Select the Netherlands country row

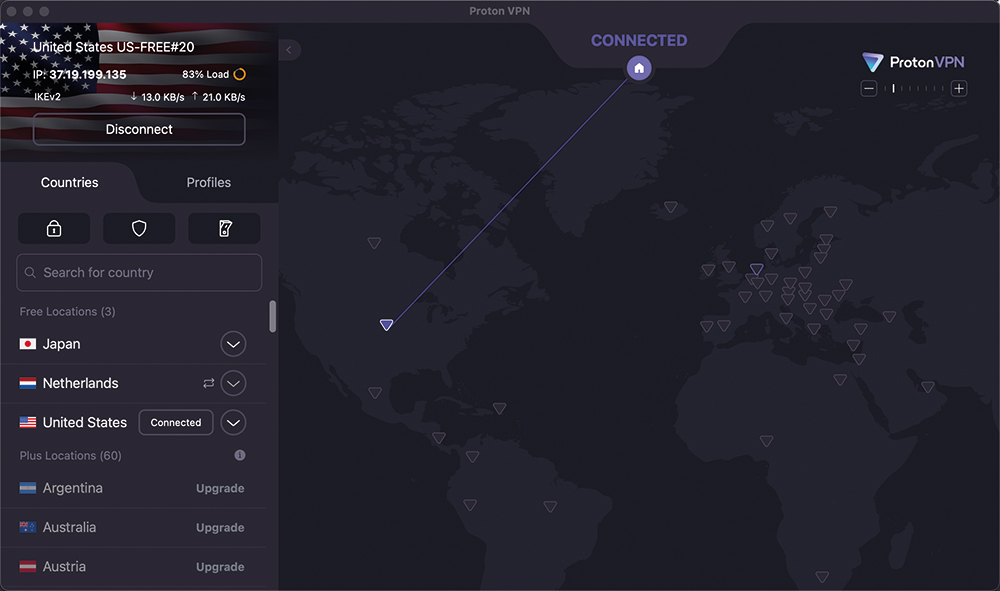[133, 383]
